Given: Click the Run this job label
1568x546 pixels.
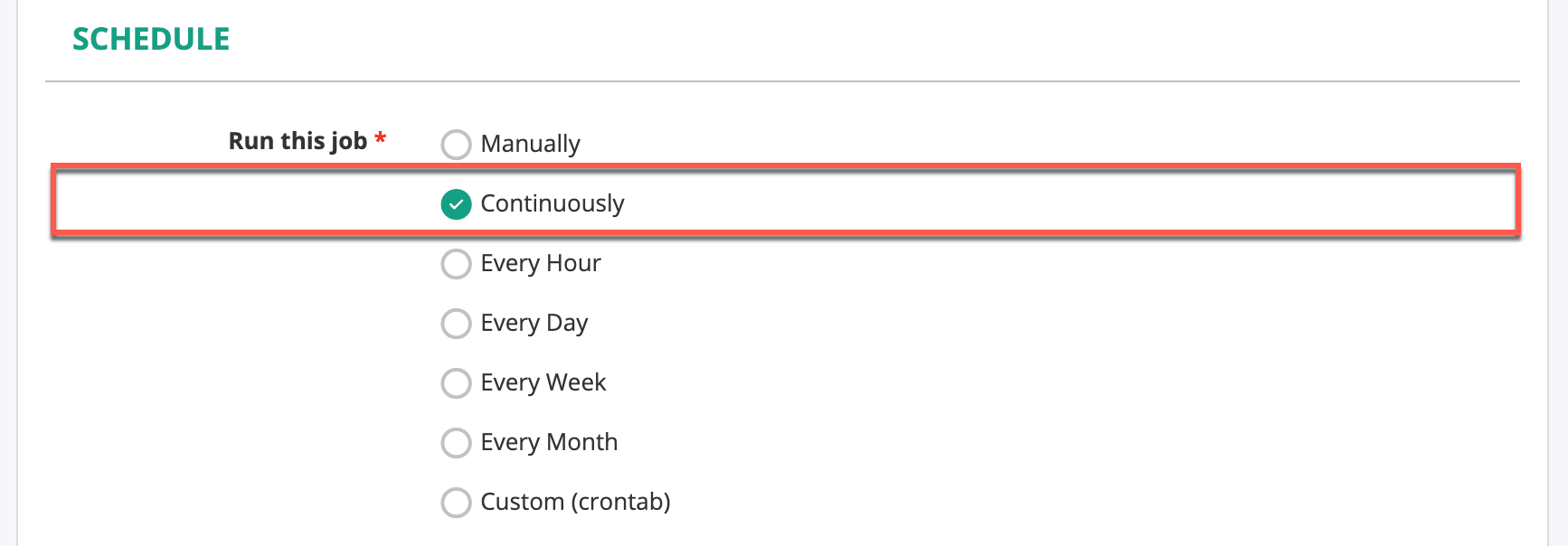Looking at the screenshot, I should (298, 140).
